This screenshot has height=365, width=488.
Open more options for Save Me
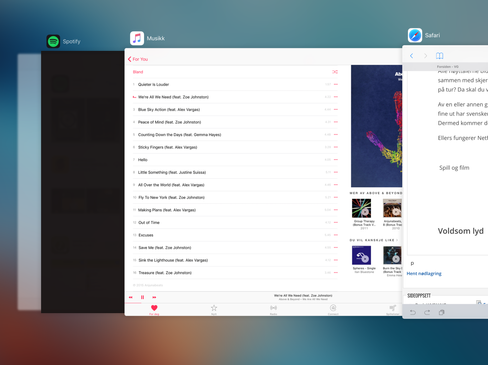[336, 248]
